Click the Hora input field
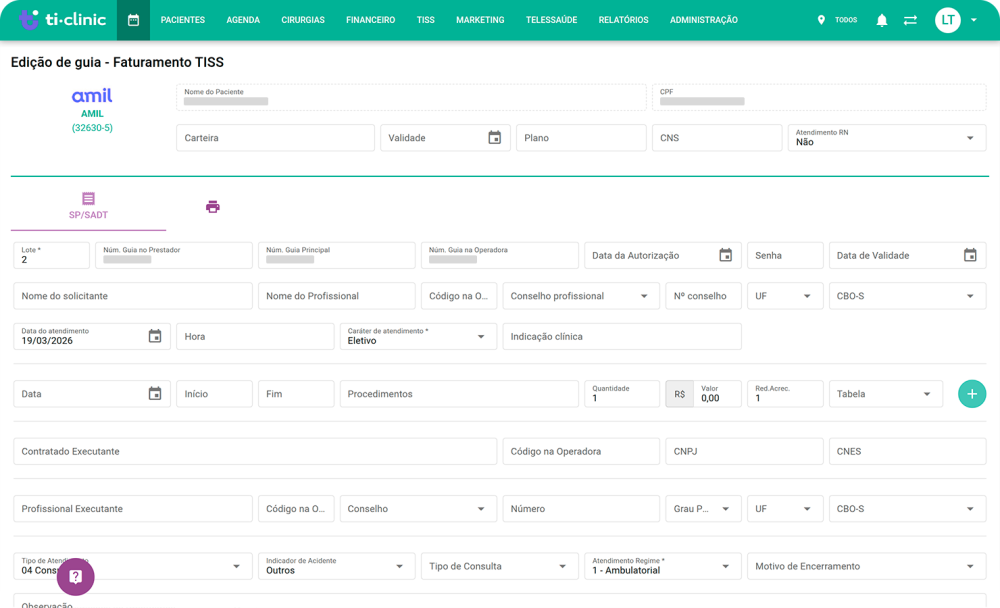The height and width of the screenshot is (608, 1000). (x=255, y=336)
